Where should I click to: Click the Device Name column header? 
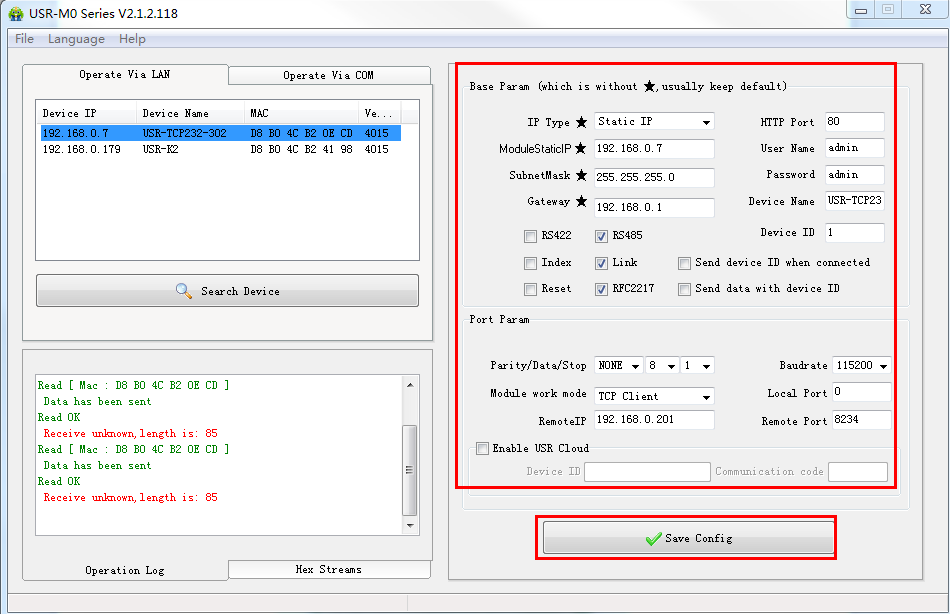point(191,113)
